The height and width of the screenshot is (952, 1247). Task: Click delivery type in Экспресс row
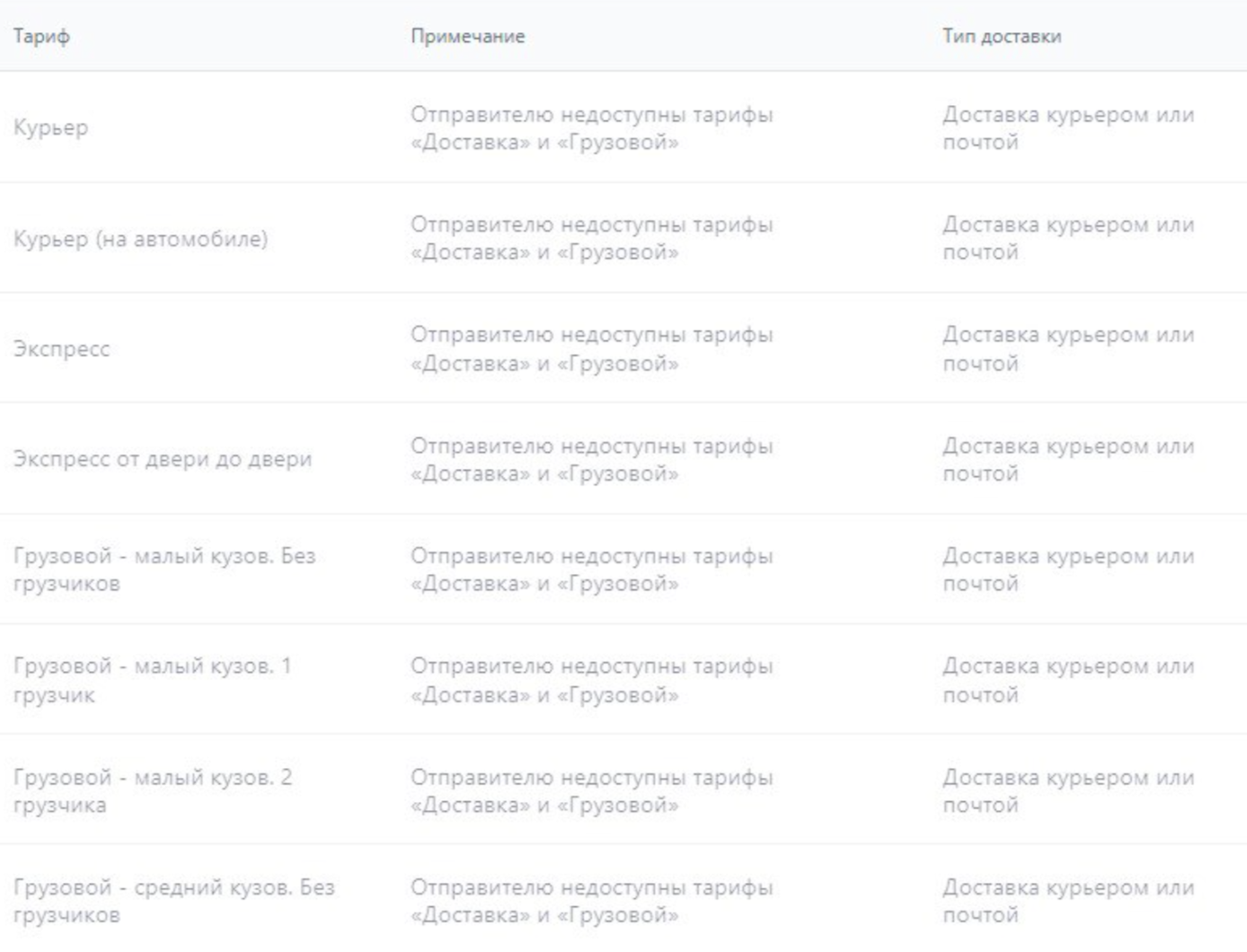pyautogui.click(x=1068, y=348)
